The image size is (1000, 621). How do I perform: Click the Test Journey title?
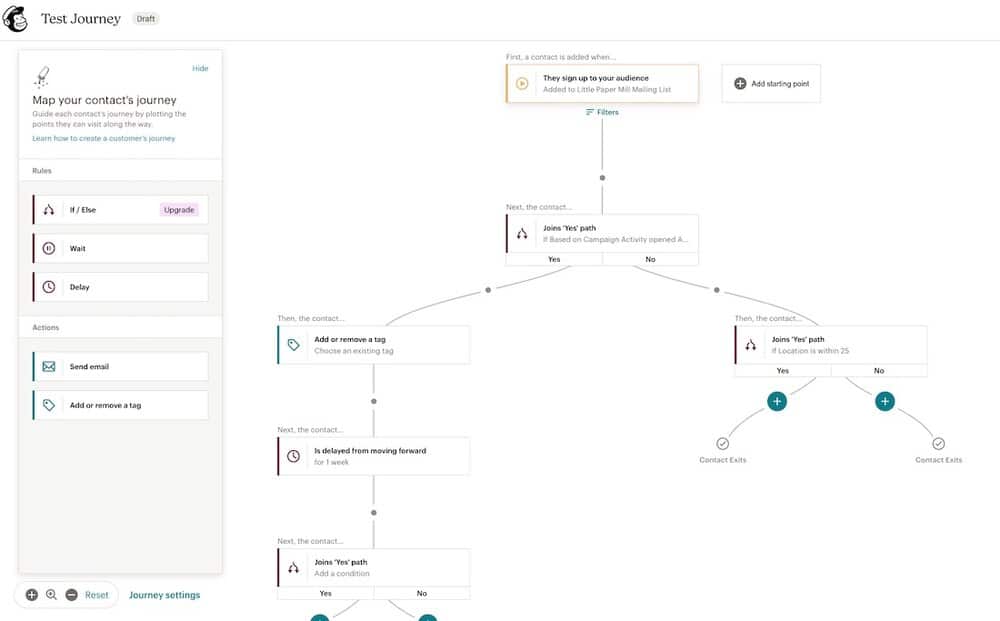(x=81, y=18)
